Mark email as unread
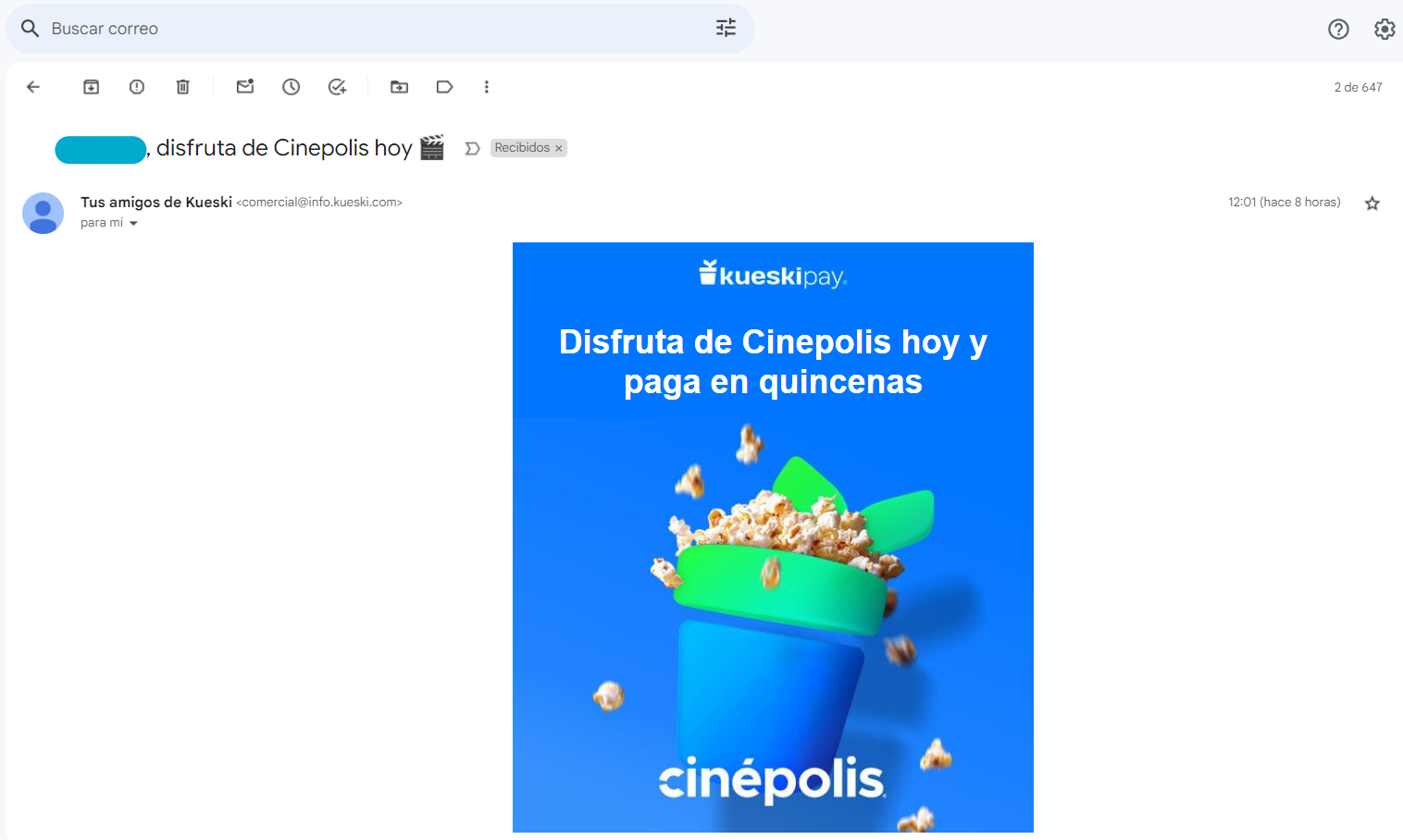The height and width of the screenshot is (840, 1403). (245, 87)
